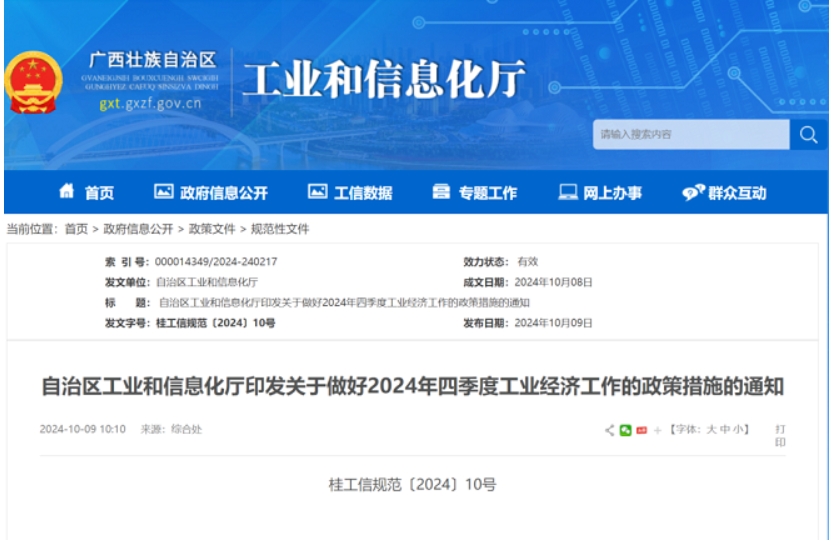The width and height of the screenshot is (832, 544).
Task: Click the search input field
Action: click(690, 135)
